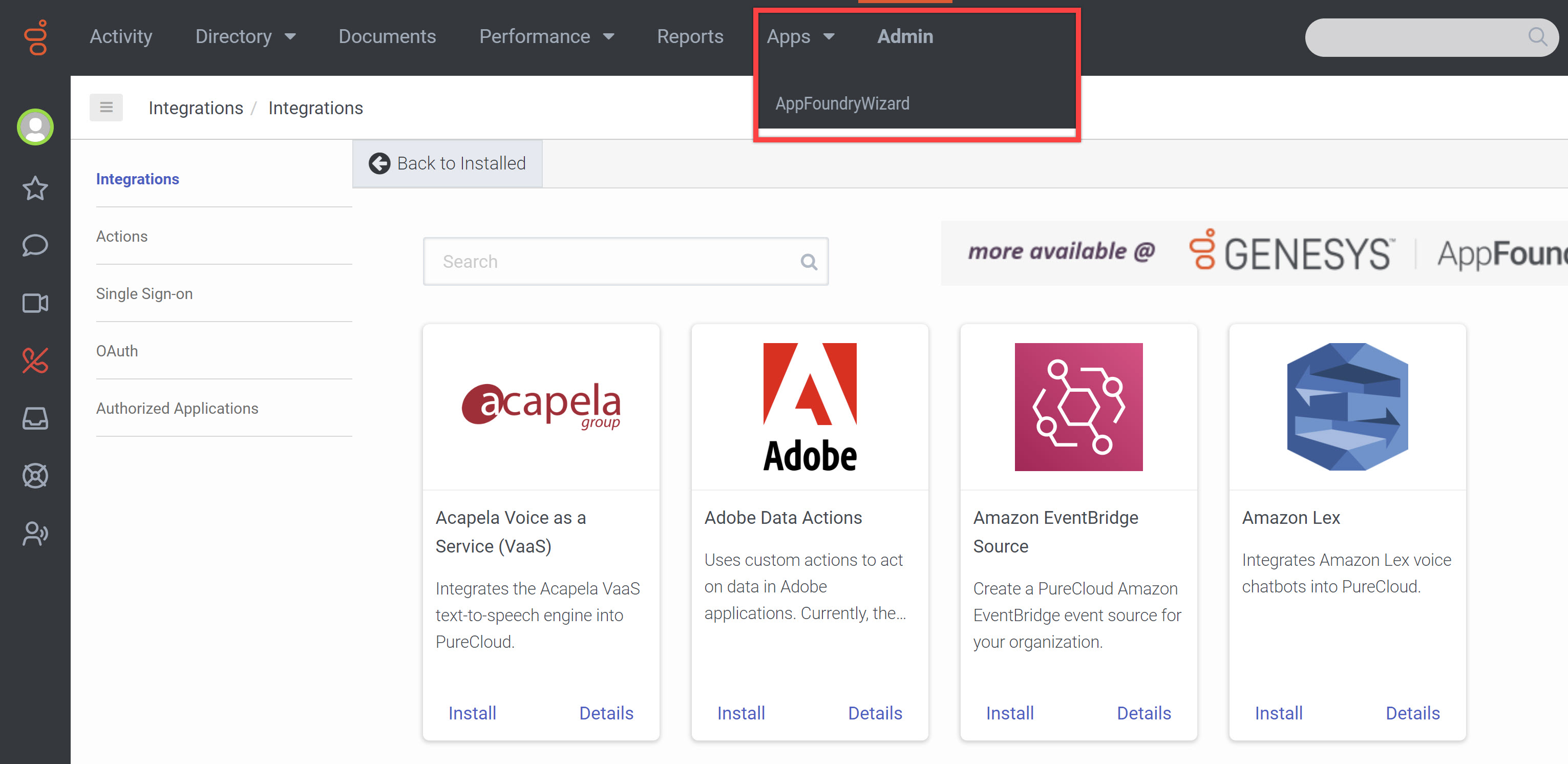The height and width of the screenshot is (764, 1568).
Task: Open the video camera icon
Action: point(35,303)
